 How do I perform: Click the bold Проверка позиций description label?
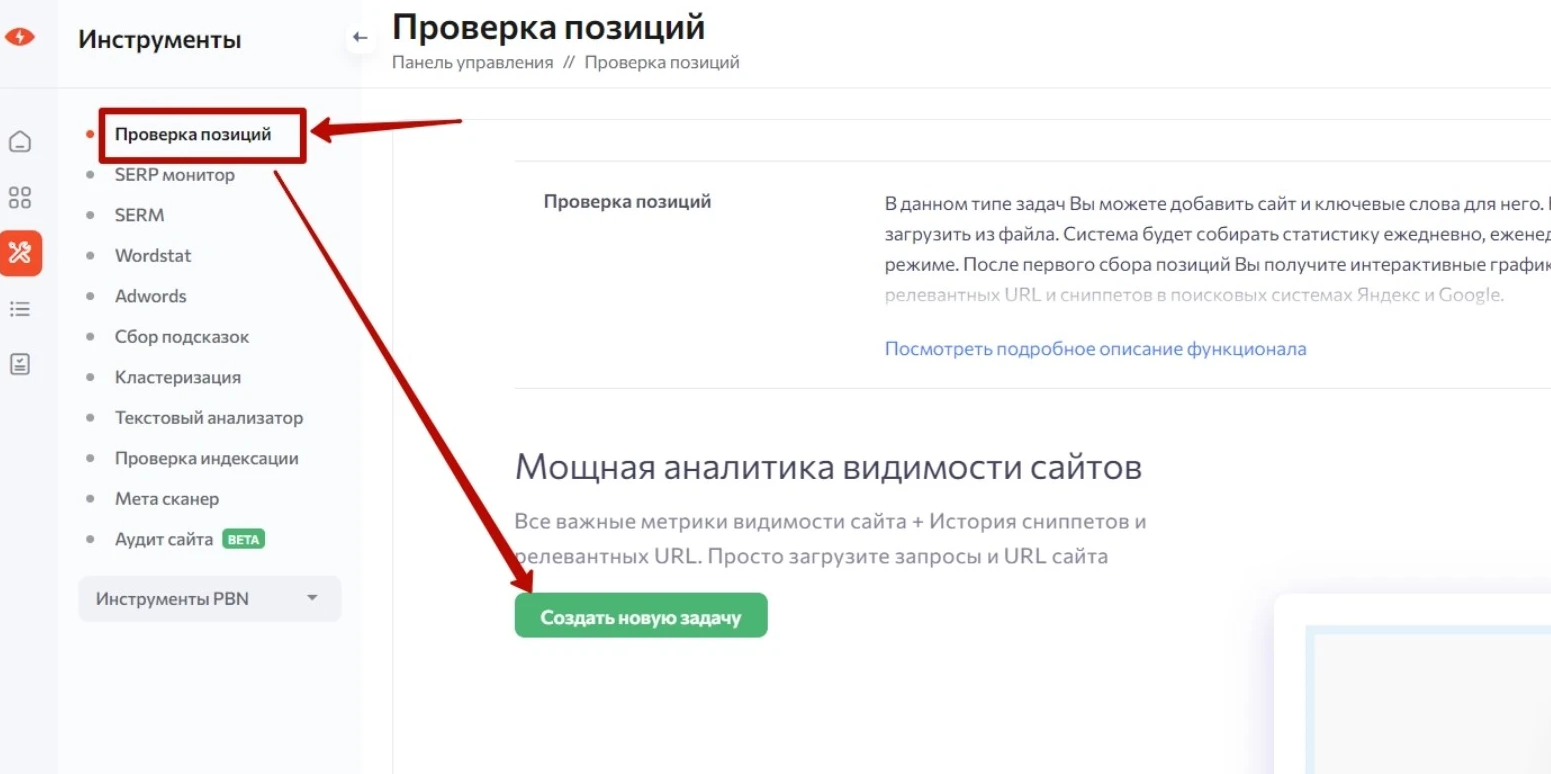(627, 202)
